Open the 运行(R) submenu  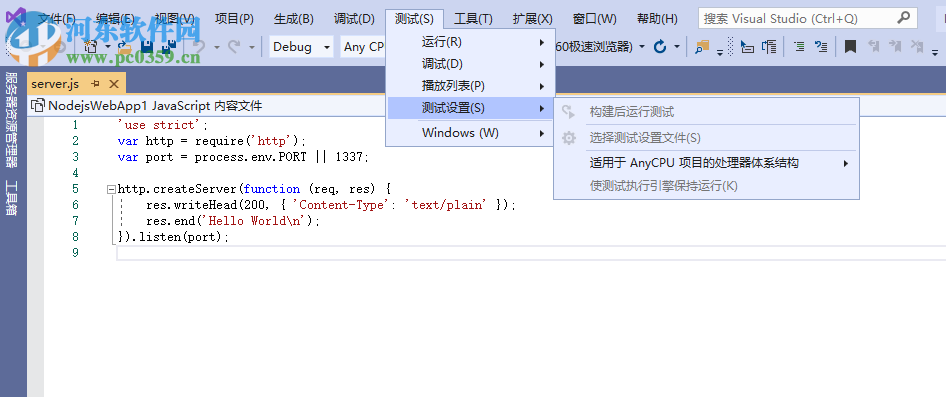[x=470, y=42]
